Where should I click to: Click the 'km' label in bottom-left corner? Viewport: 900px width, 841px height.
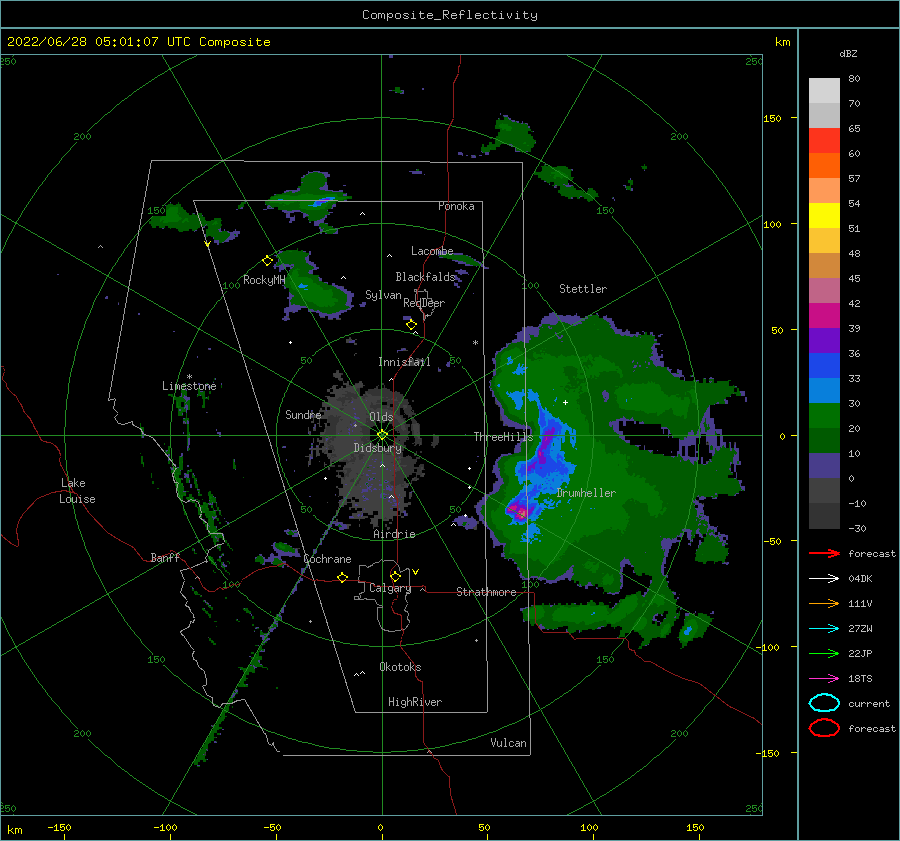pyautogui.click(x=14, y=830)
